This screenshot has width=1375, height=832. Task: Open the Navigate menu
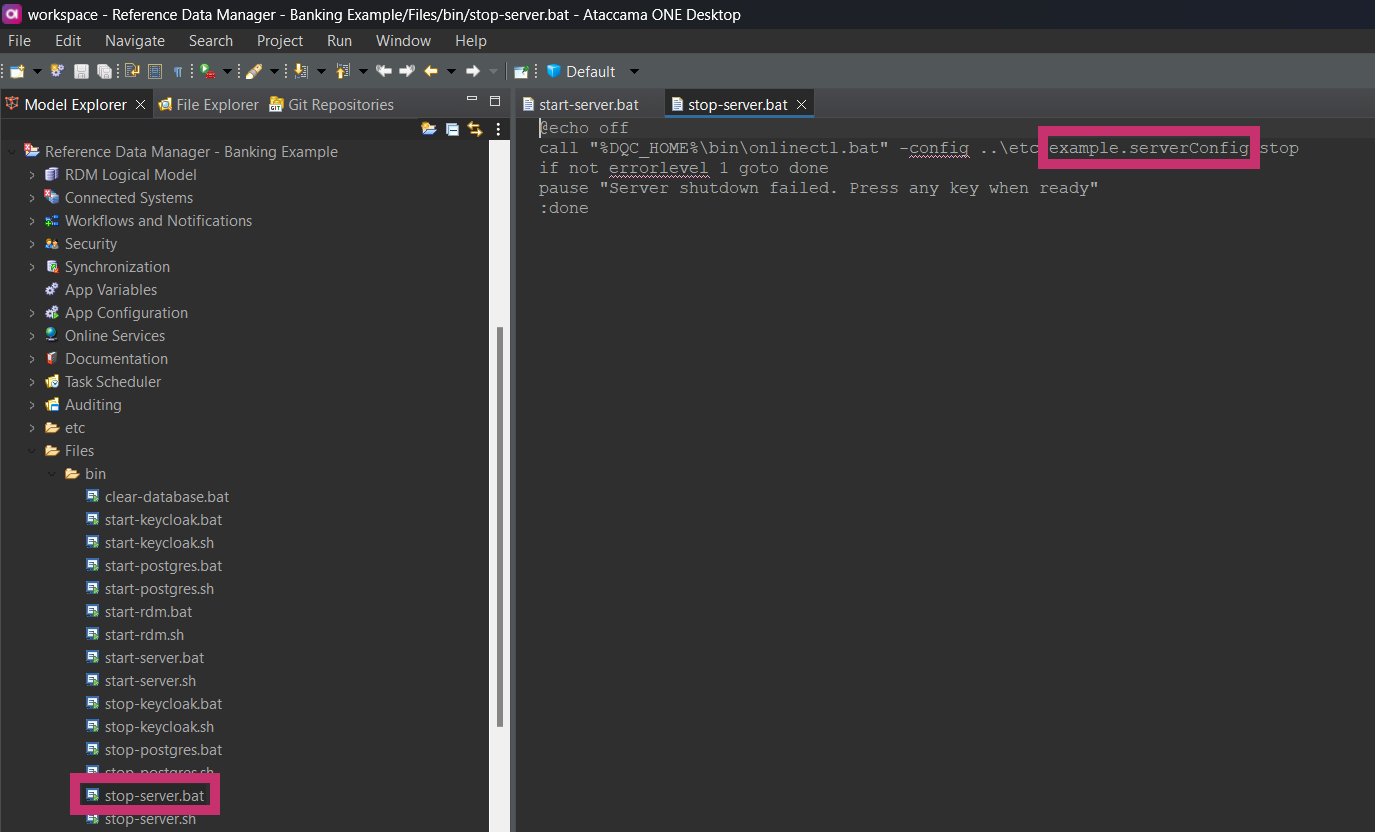[x=134, y=41]
